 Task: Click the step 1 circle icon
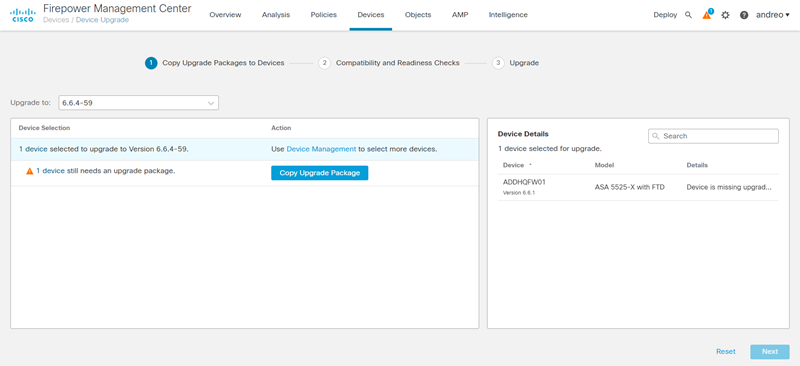tap(151, 63)
